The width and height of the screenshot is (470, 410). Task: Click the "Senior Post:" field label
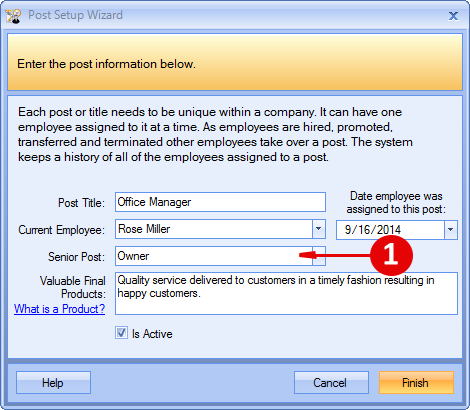[76, 257]
